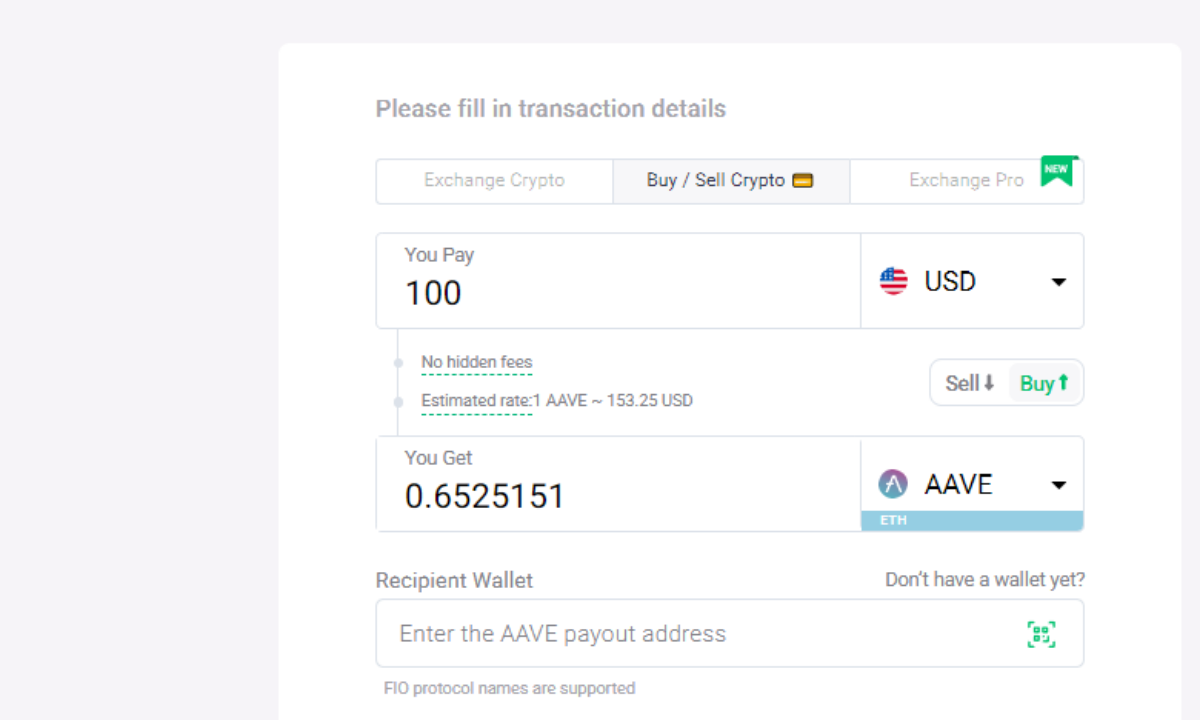Expand the USD currency dropdown arrow
Viewport: 1200px width, 720px height.
(x=1059, y=282)
